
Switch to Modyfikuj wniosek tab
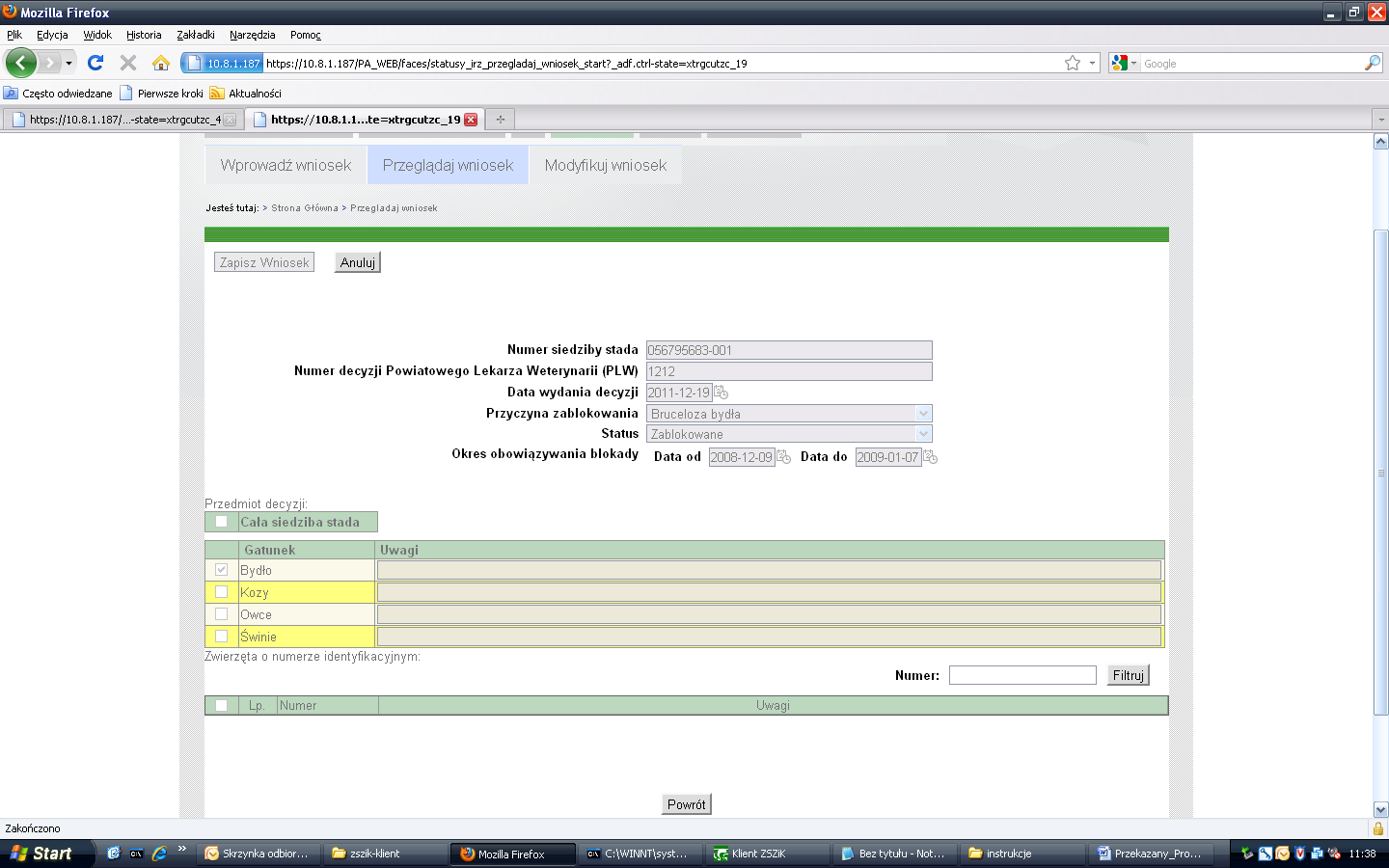click(606, 165)
